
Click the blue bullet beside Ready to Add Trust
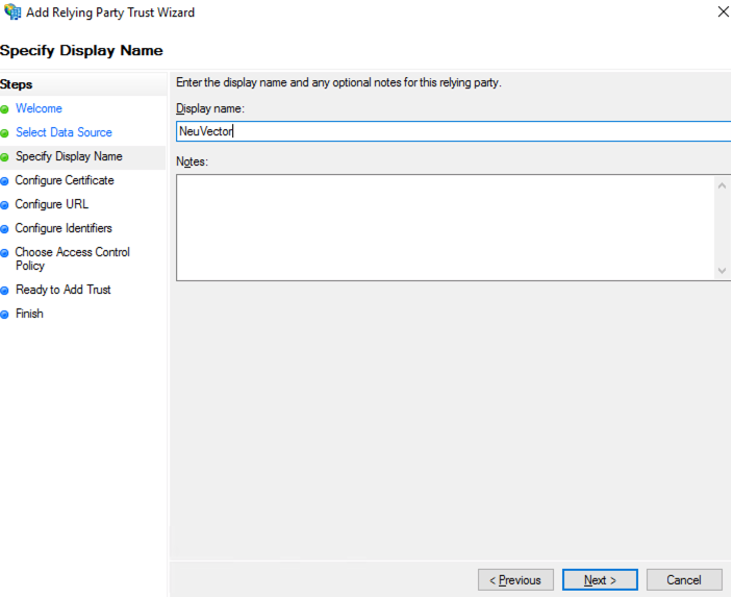coord(5,290)
